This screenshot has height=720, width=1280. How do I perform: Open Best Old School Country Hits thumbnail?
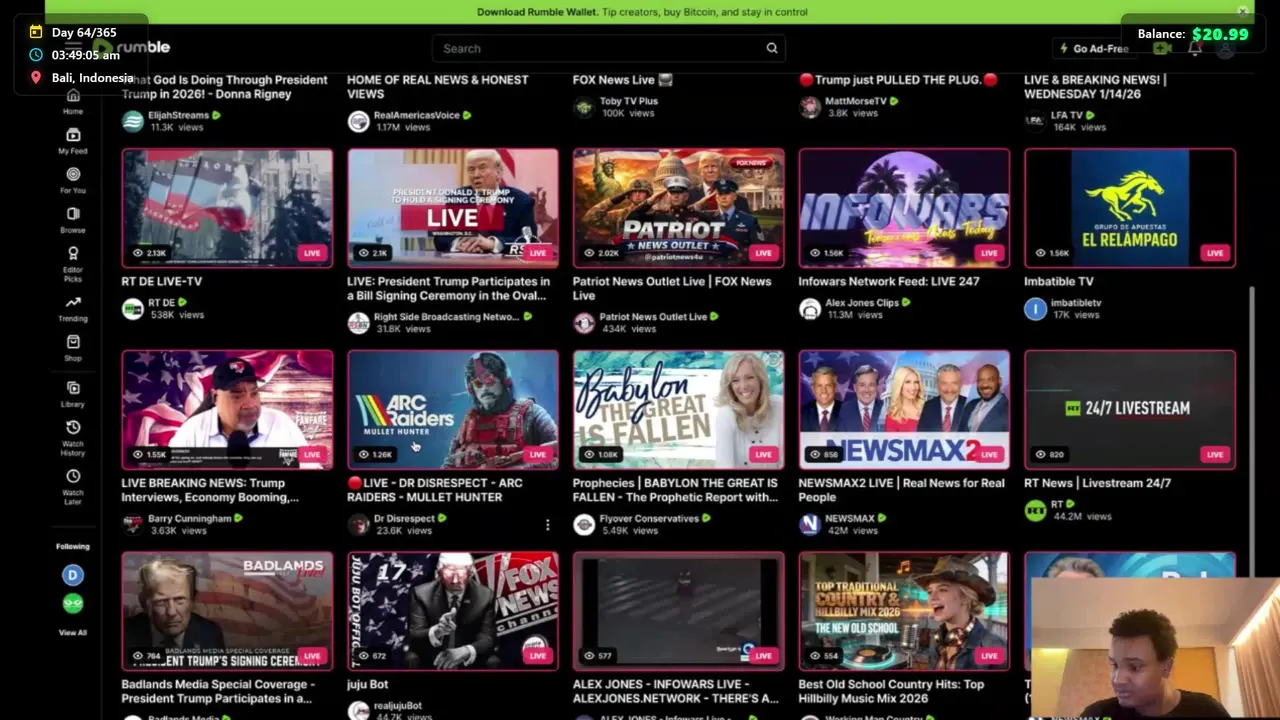(x=904, y=611)
